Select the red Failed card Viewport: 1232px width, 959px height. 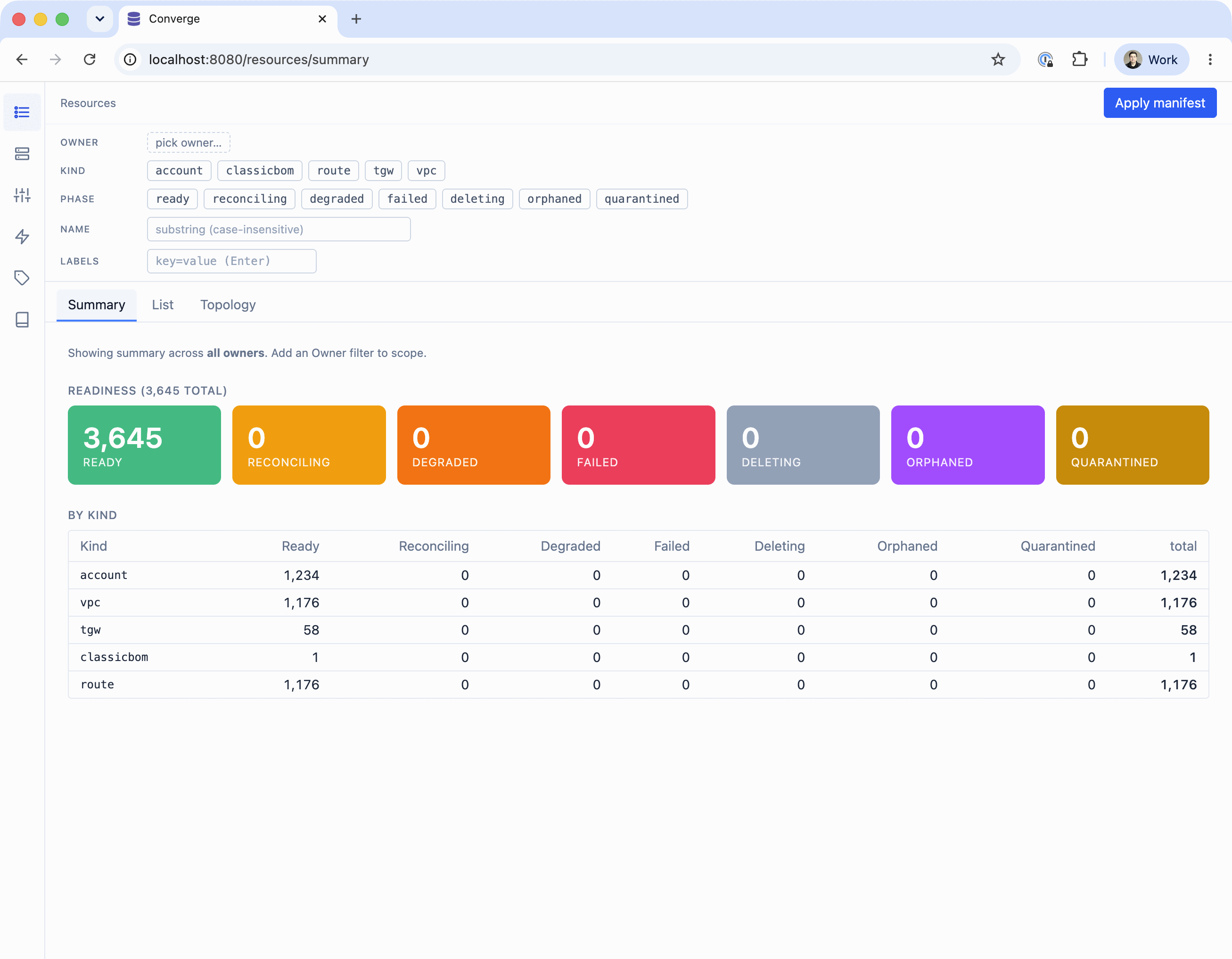pyautogui.click(x=639, y=445)
